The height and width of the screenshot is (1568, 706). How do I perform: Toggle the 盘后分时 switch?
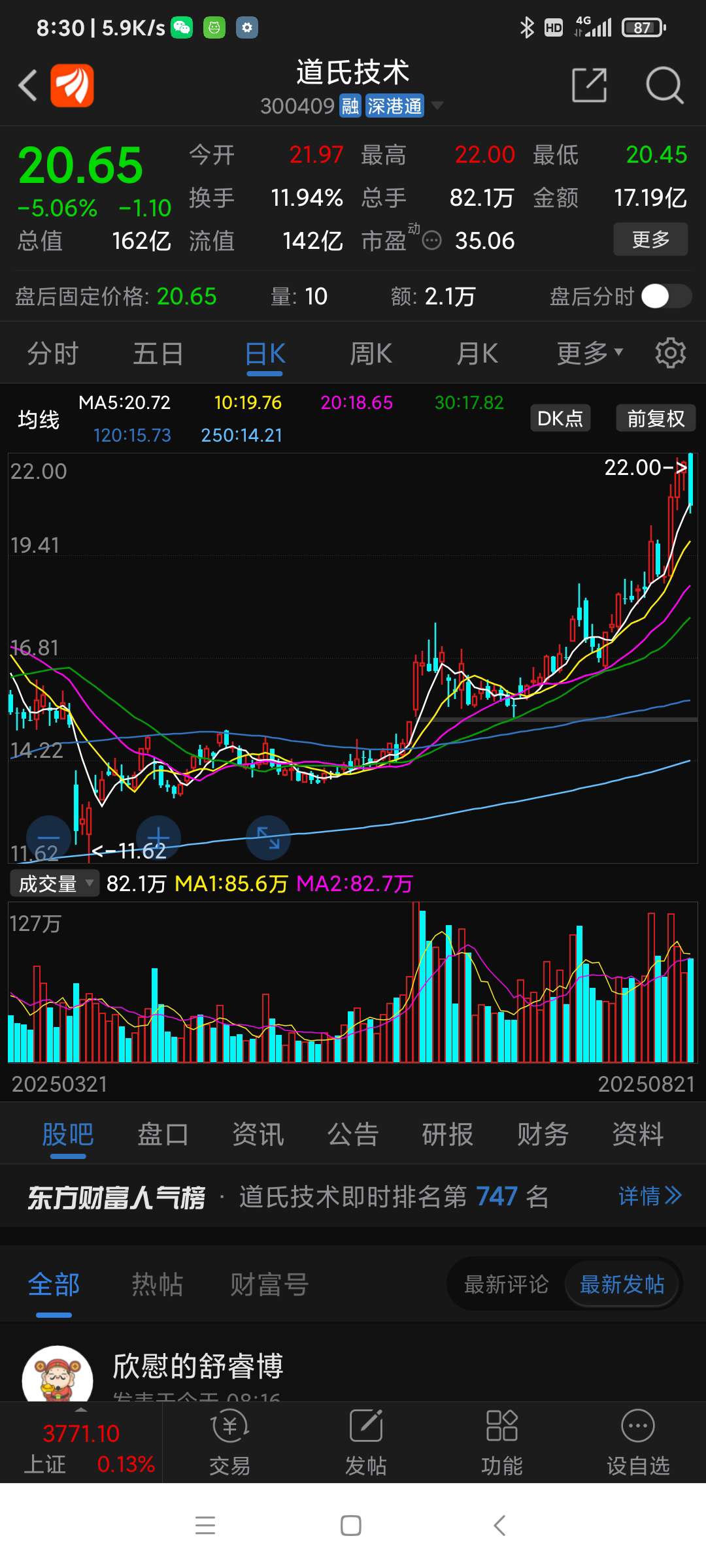pos(666,296)
